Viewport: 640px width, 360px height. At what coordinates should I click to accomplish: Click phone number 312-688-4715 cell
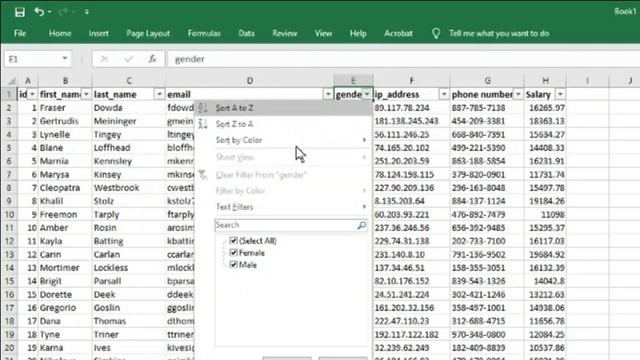tap(487, 321)
